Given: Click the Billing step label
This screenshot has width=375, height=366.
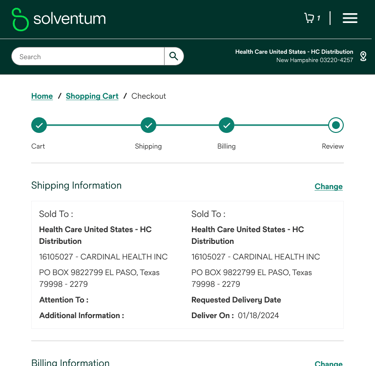Looking at the screenshot, I should point(227,146).
